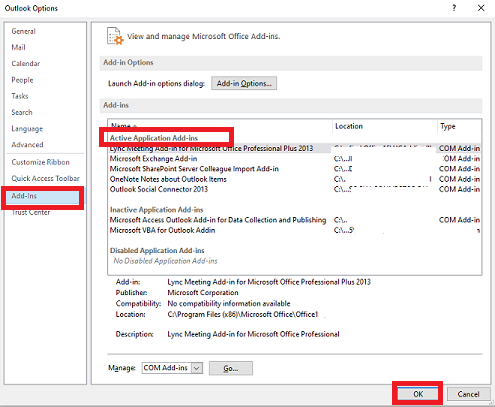Choose Language in the sidebar
Image resolution: width=495 pixels, height=407 pixels.
[27, 129]
